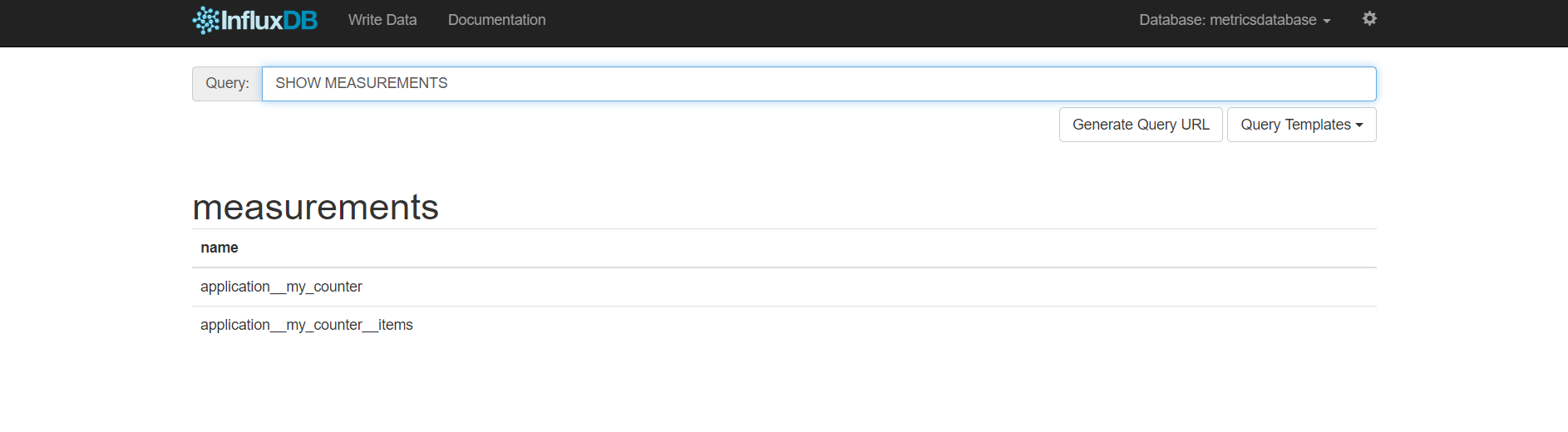
Task: Click the word metricsdatabase in the navbar
Action: tap(1263, 20)
